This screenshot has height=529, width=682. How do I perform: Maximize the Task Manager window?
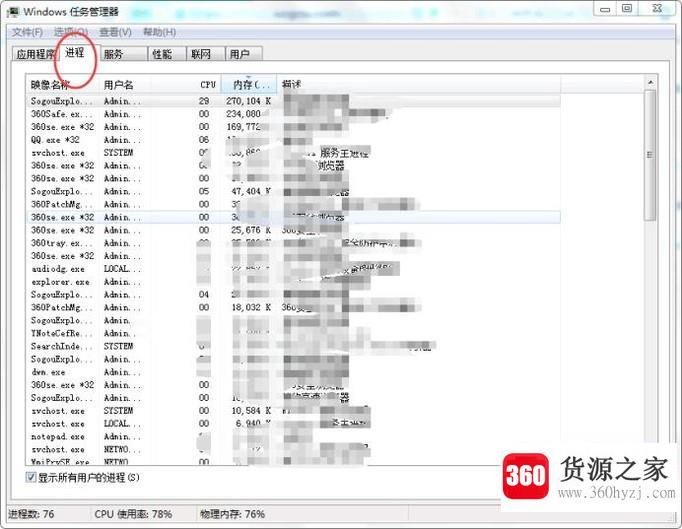[627, 9]
